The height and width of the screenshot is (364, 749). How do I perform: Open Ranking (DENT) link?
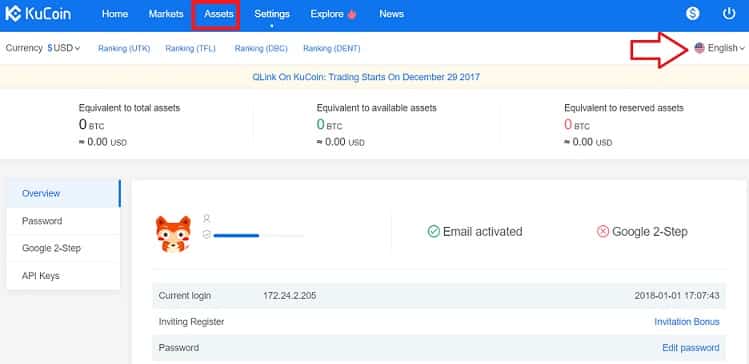click(332, 48)
